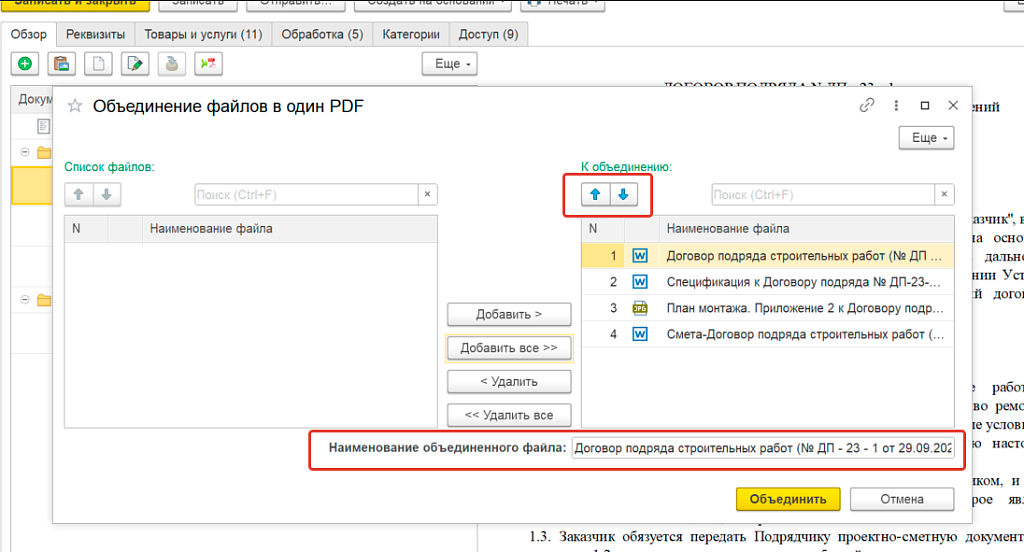1024x552 pixels.
Task: Move selected file down in merge list
Action: (x=623, y=194)
